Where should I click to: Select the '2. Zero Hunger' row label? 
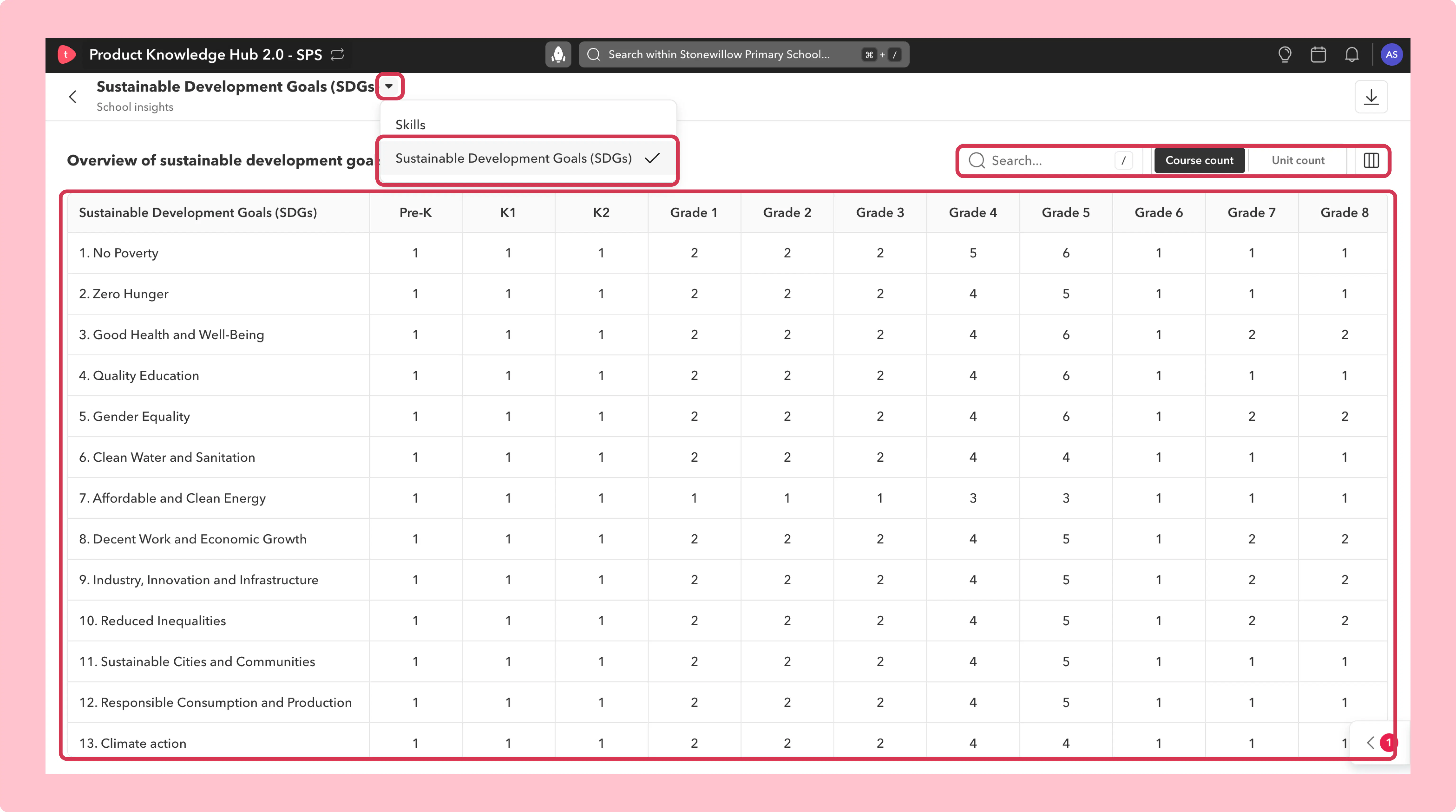124,294
